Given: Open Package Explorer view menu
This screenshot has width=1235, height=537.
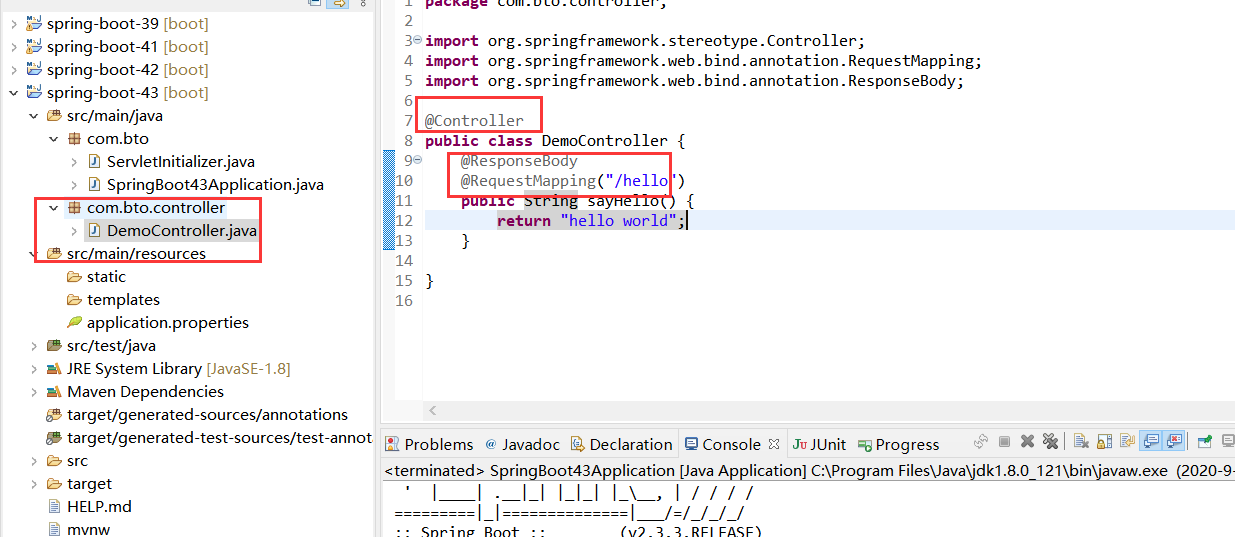Looking at the screenshot, I should (361, 3).
